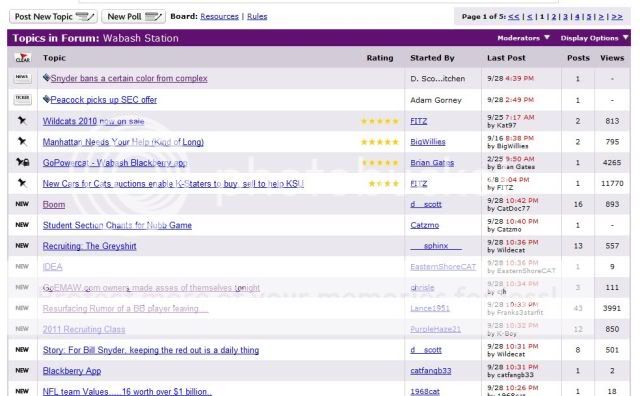The width and height of the screenshot is (640, 396).
Task: Click the NEW badge beside Recruiting: The Greyshirt
Action: [x=22, y=245]
